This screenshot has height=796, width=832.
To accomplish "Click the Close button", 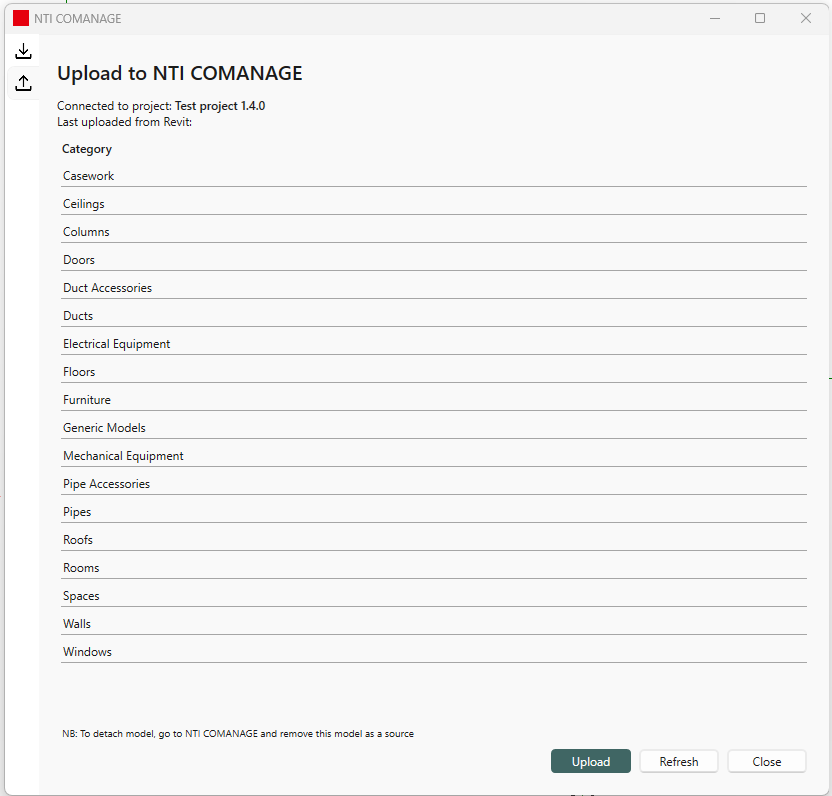I will coord(767,761).
